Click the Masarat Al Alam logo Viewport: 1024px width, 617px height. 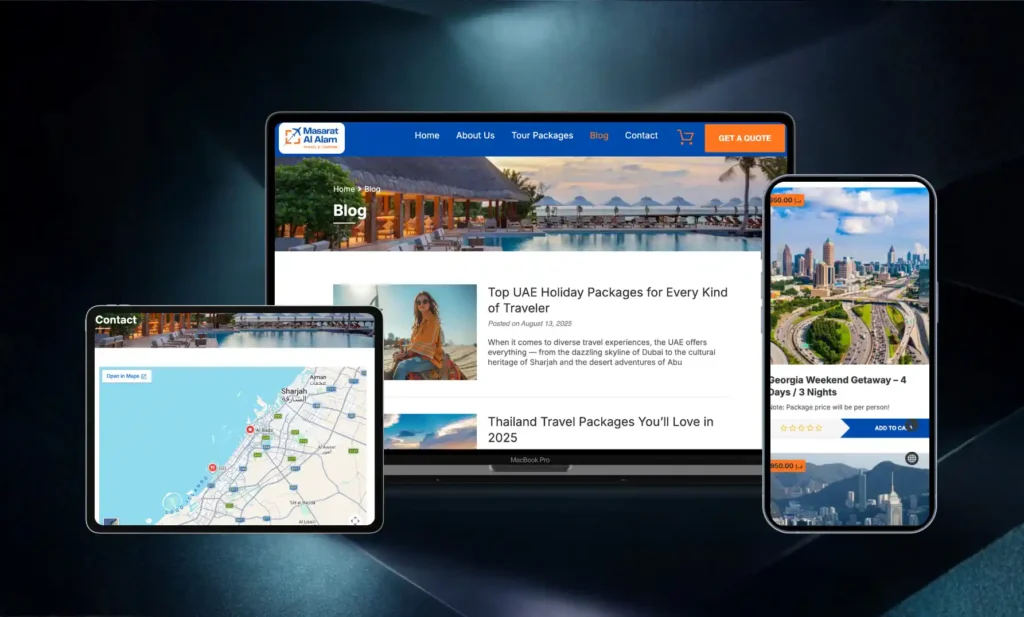312,137
